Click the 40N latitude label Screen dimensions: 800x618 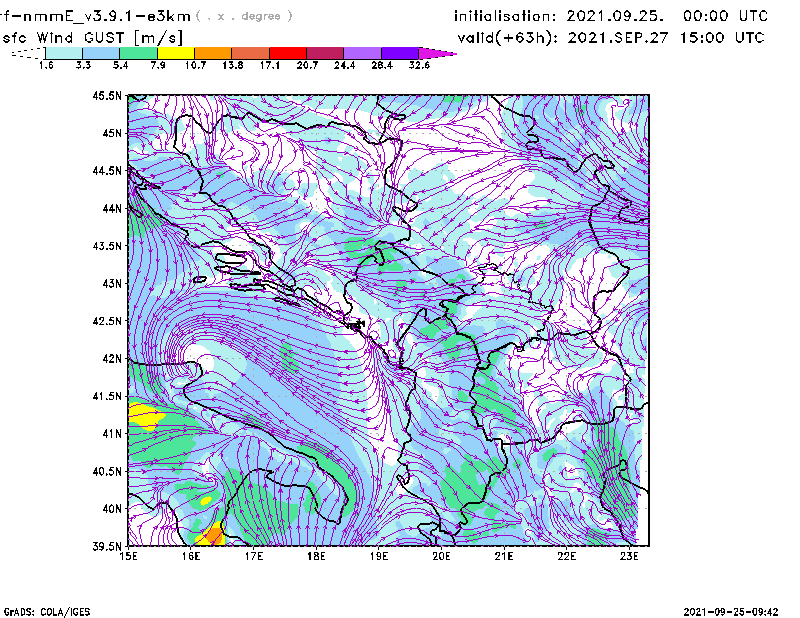112,509
